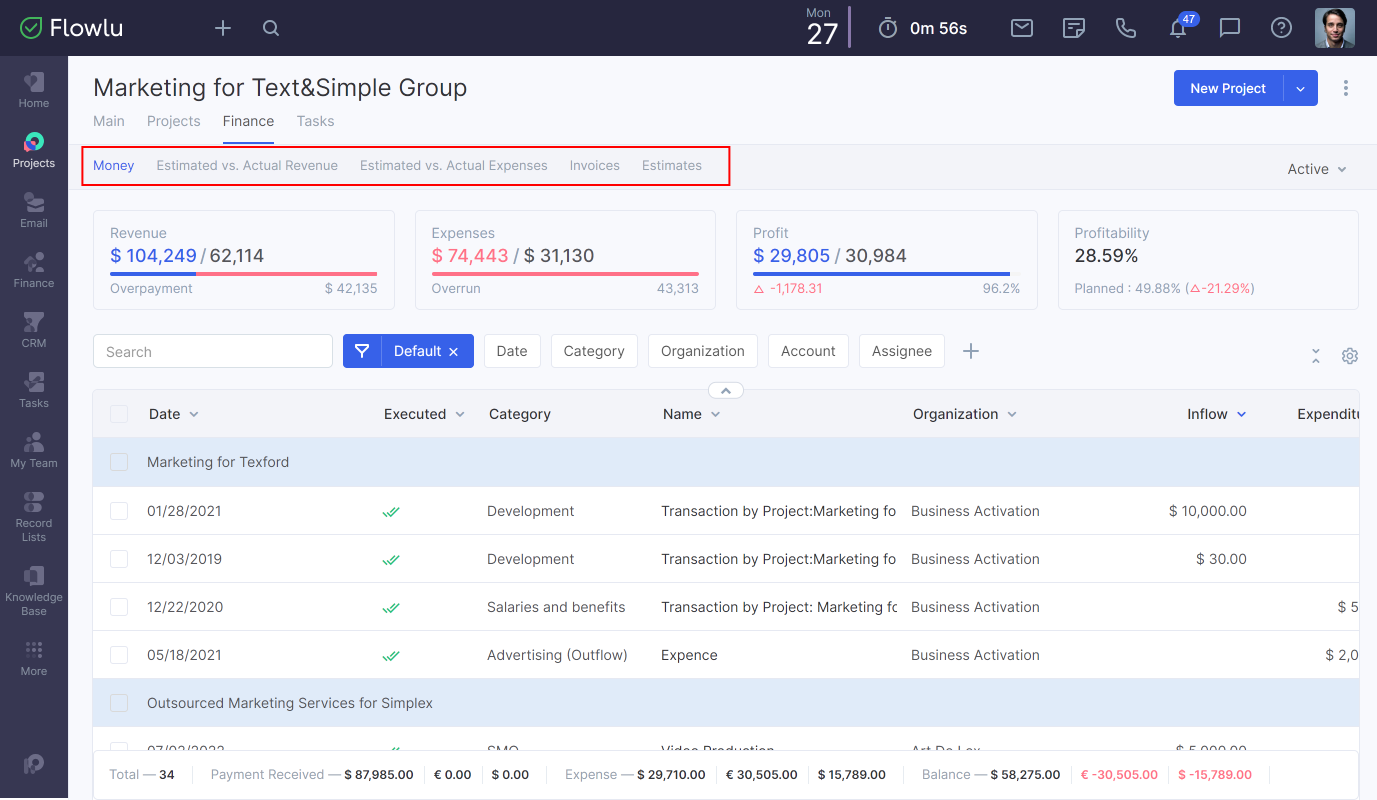Click the Flowlu logo

pos(71,28)
